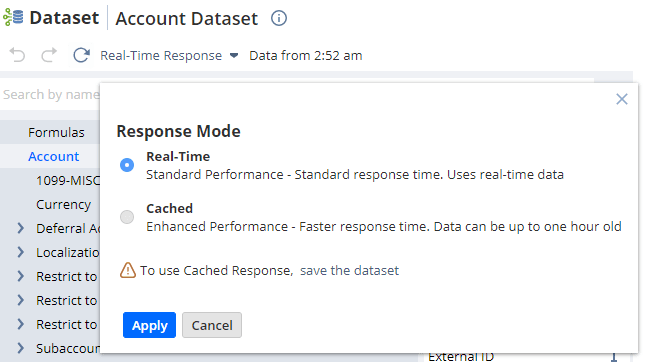Click the Dataset logo icon
Screen dimensions: 648x362
13,17
